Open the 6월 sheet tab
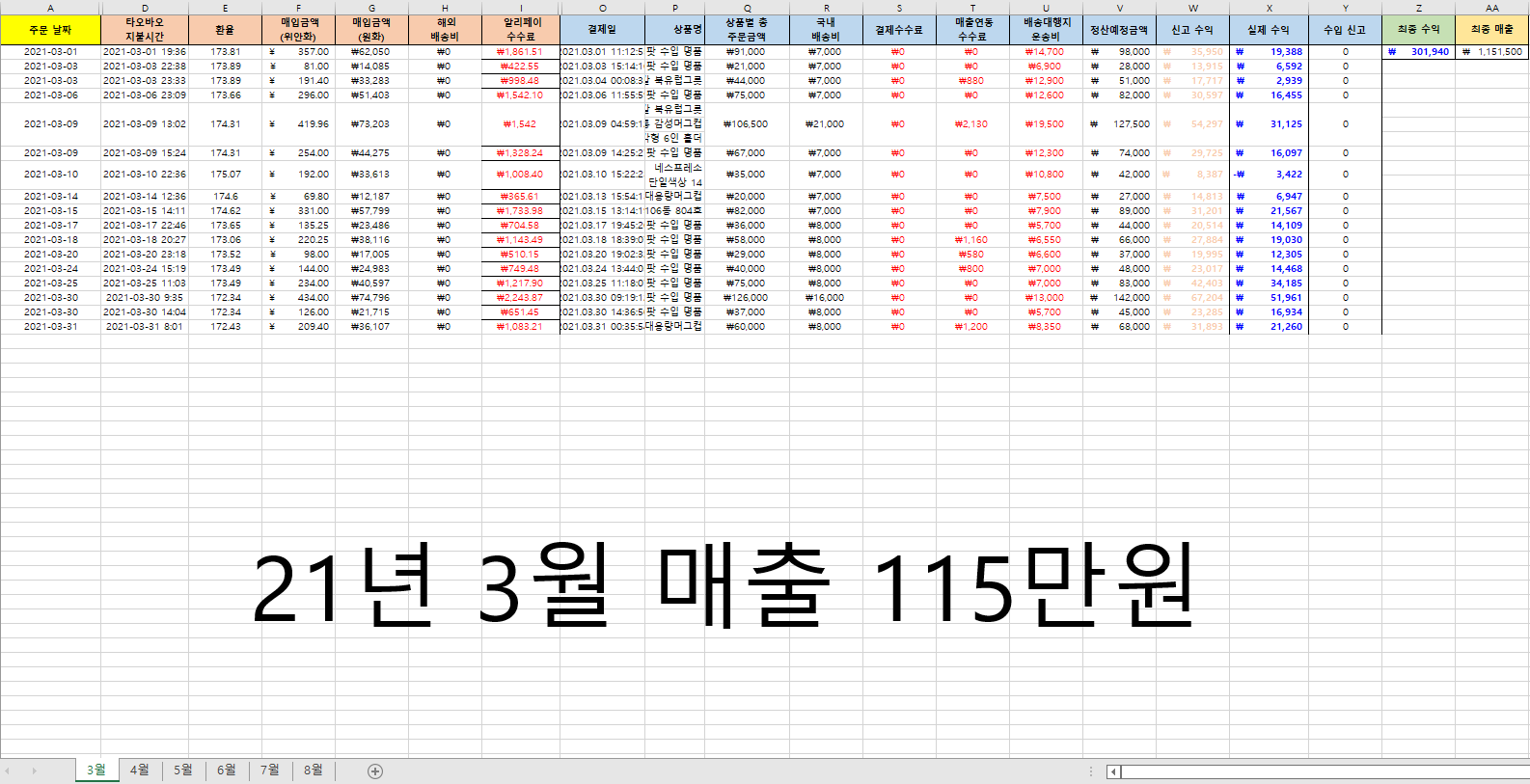Image resolution: width=1530 pixels, height=784 pixels. tap(227, 770)
